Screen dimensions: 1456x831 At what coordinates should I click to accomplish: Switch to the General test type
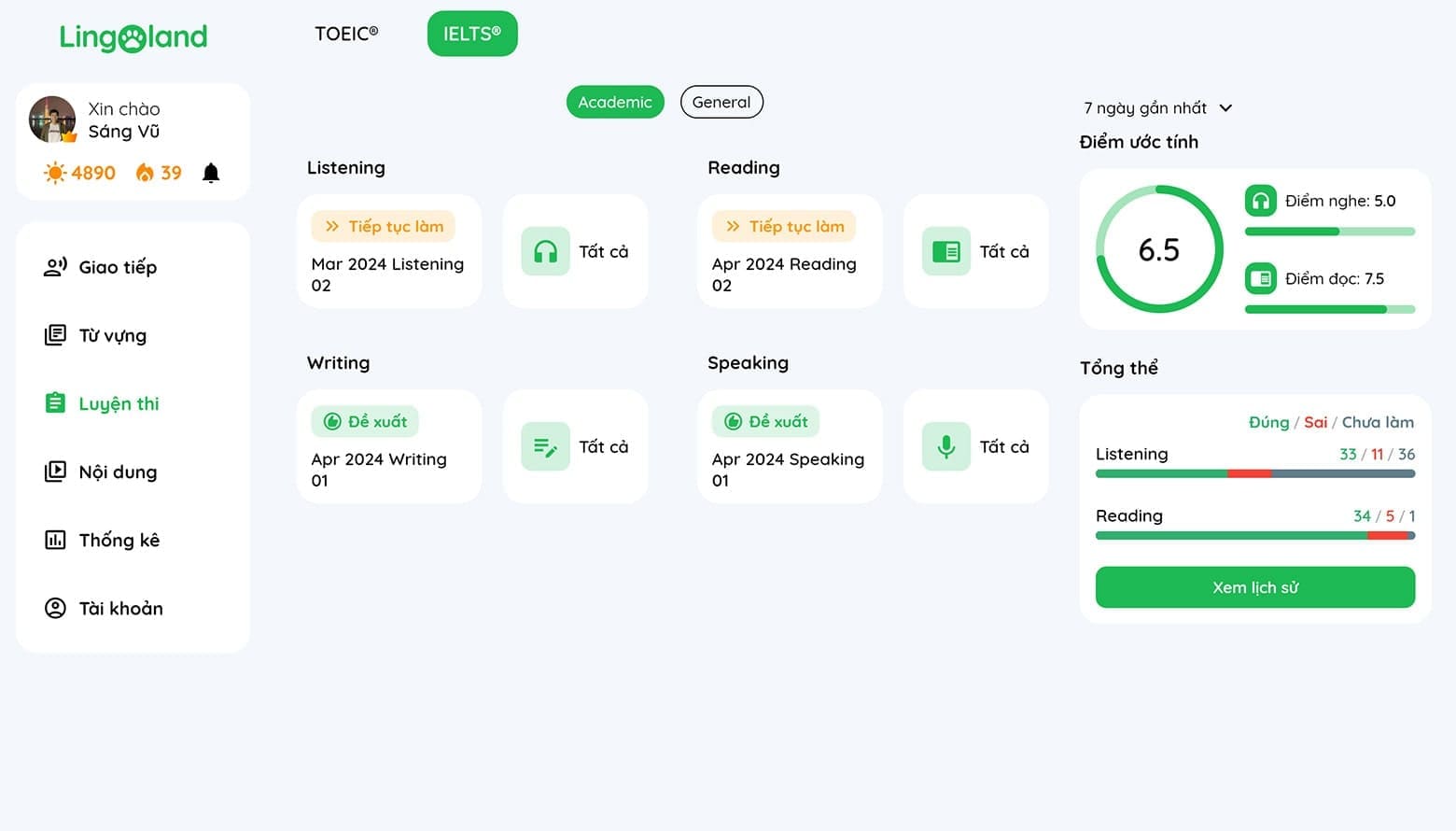coord(721,102)
